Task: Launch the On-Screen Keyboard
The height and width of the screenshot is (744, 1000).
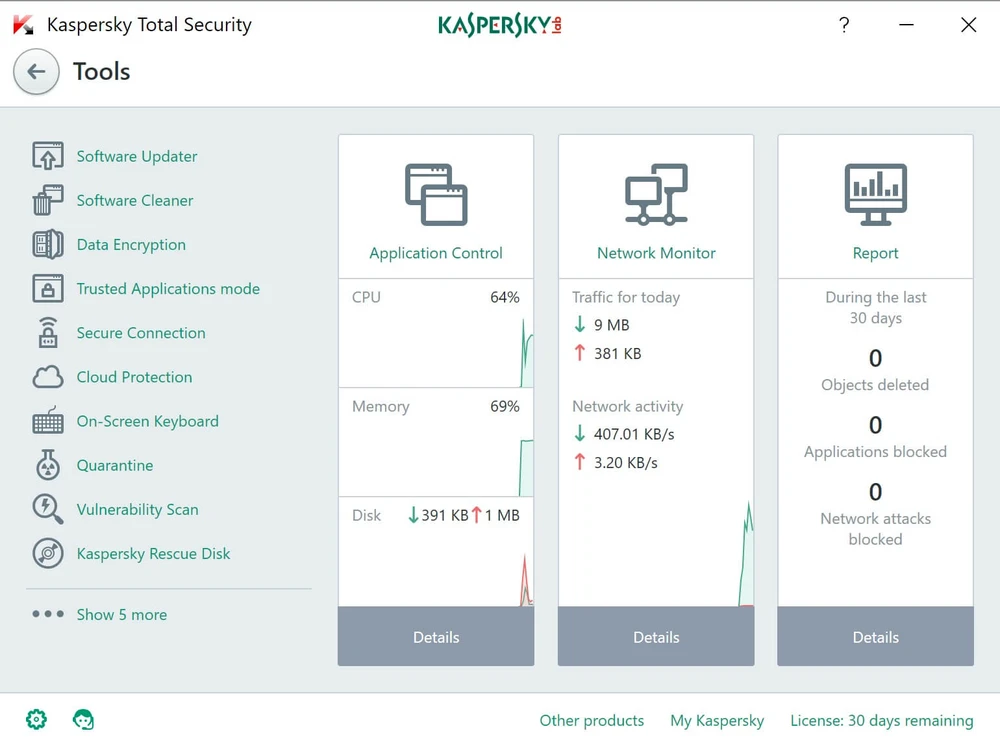Action: pos(147,421)
